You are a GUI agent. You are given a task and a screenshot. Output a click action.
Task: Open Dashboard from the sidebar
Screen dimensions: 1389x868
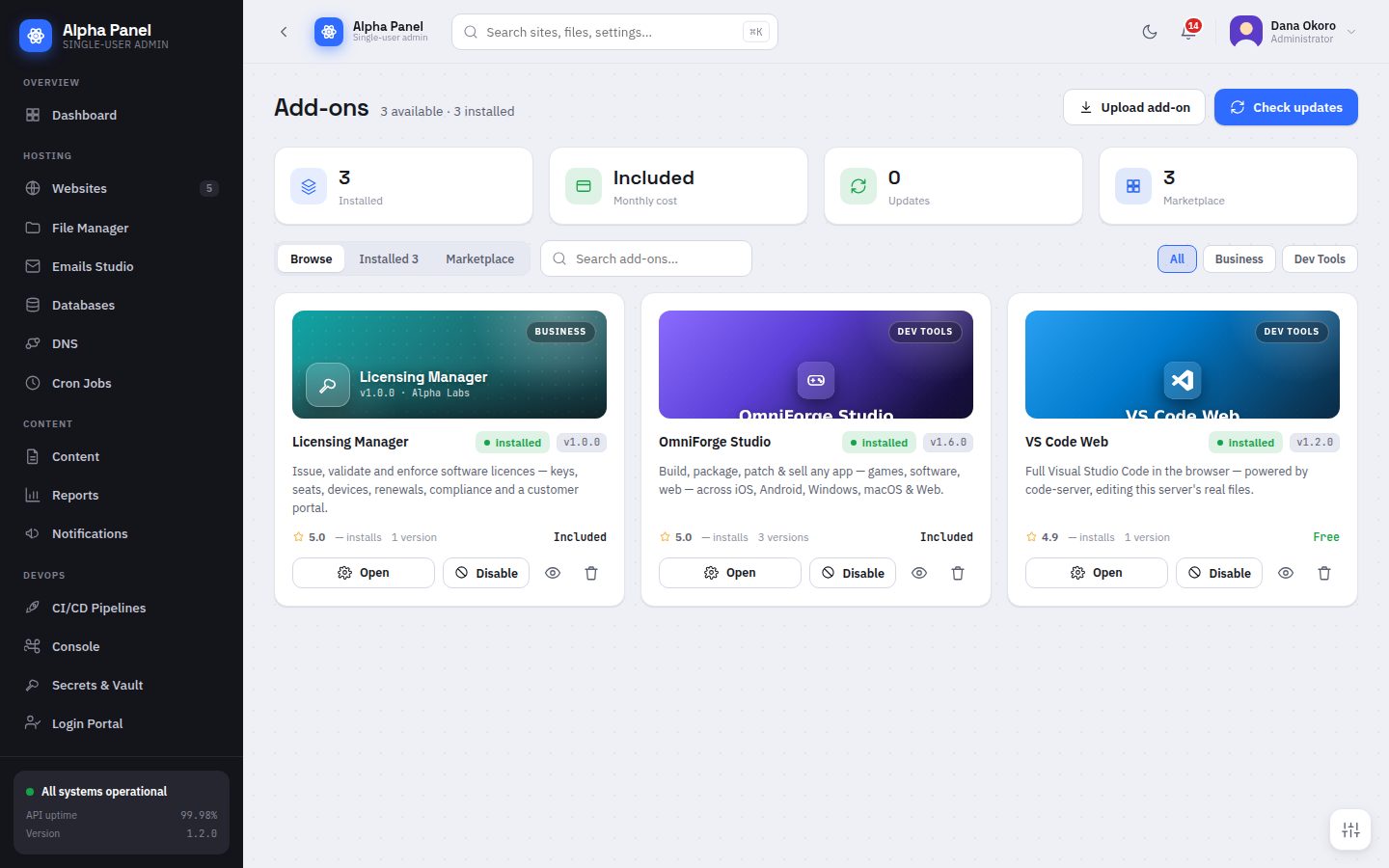122,115
